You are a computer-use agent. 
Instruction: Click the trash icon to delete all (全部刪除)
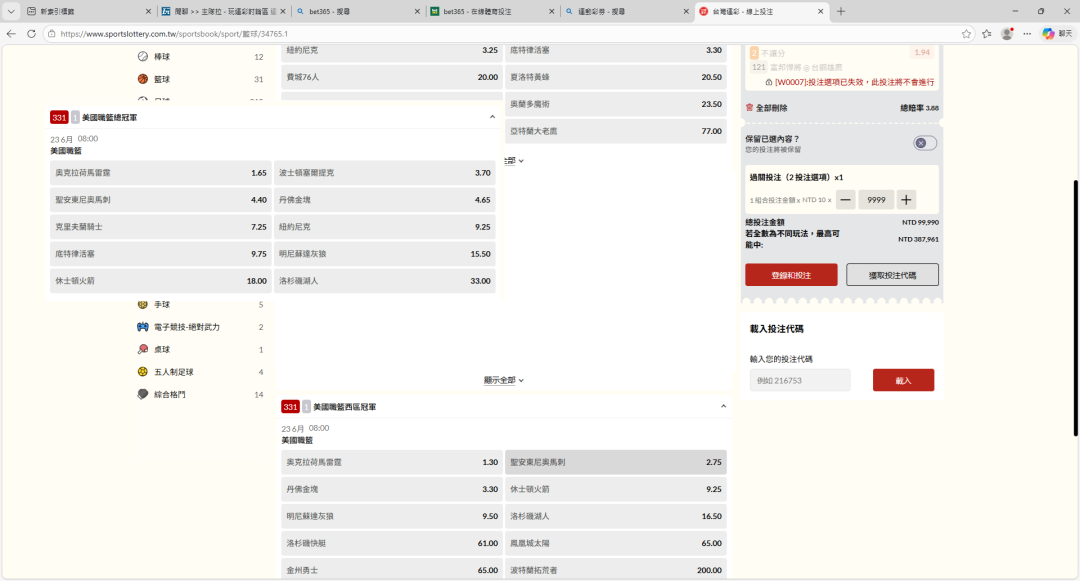click(x=750, y=108)
